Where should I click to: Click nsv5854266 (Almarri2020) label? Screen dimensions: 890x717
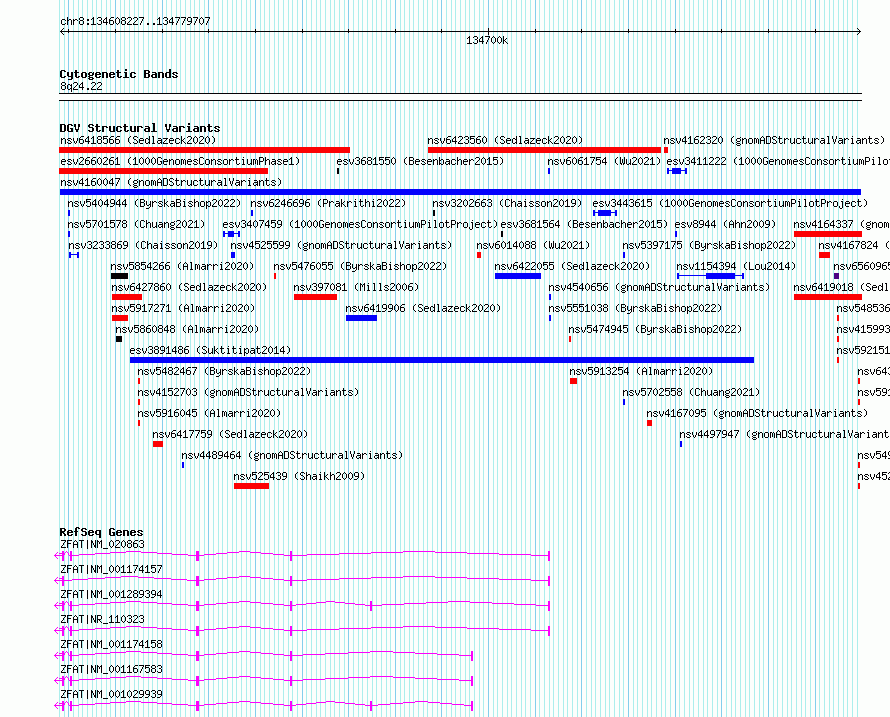(182, 266)
